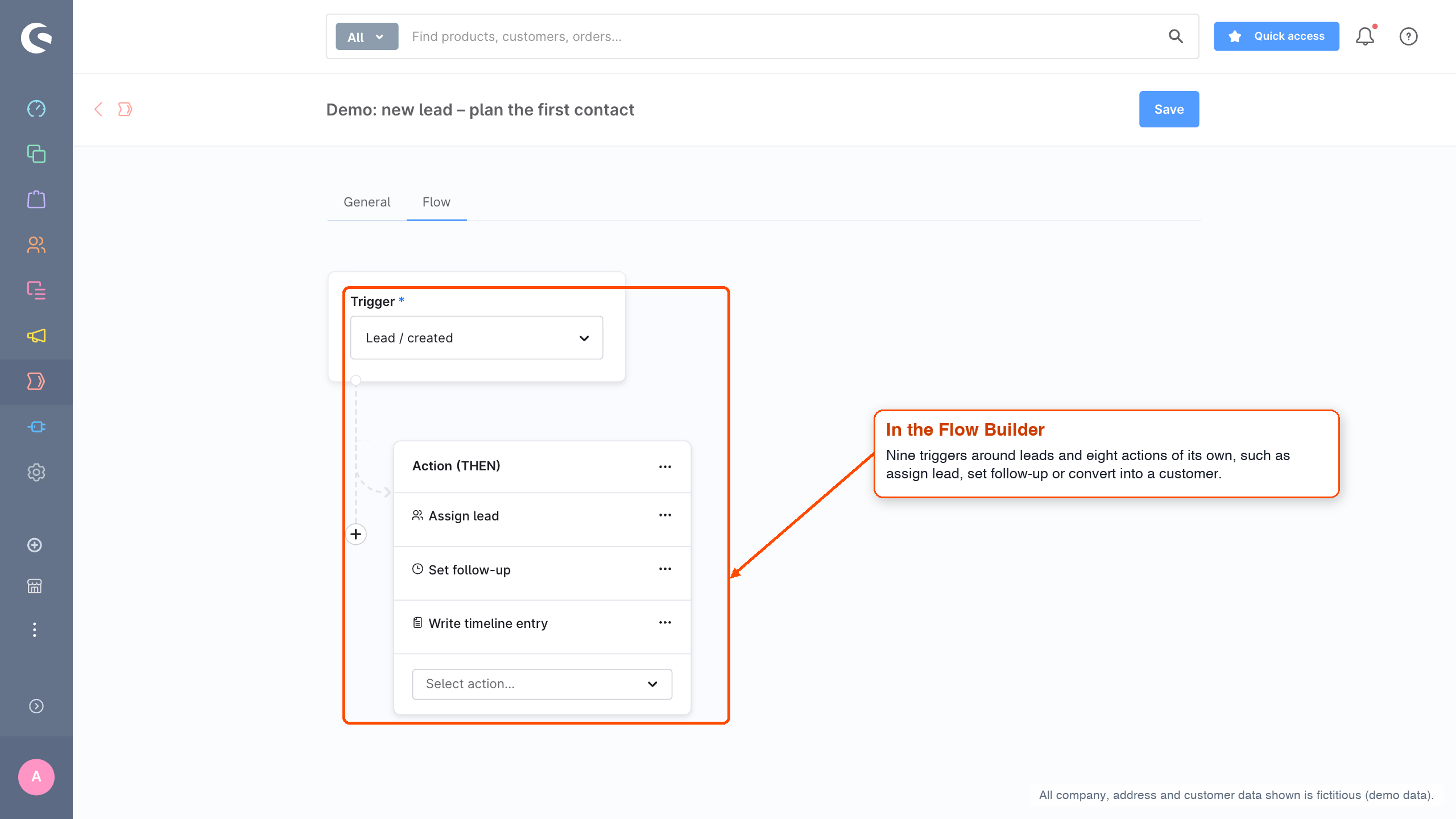Click the Action (THEN) heading
This screenshot has width=1456, height=819.
pos(456,466)
